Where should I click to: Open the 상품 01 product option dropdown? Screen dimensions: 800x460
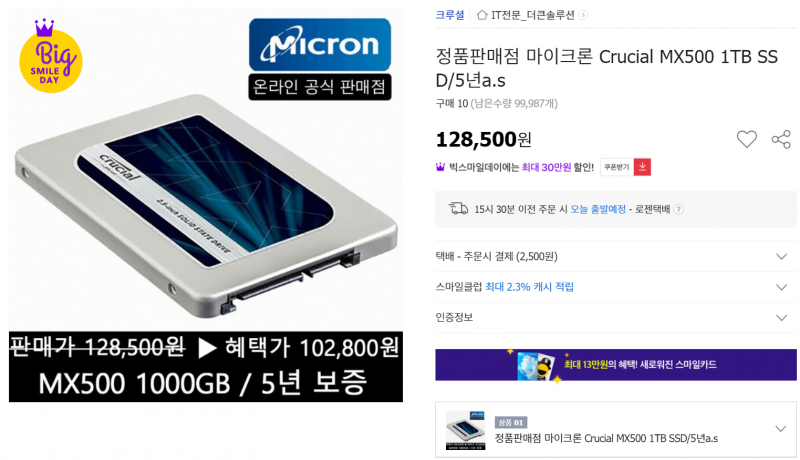(x=615, y=429)
